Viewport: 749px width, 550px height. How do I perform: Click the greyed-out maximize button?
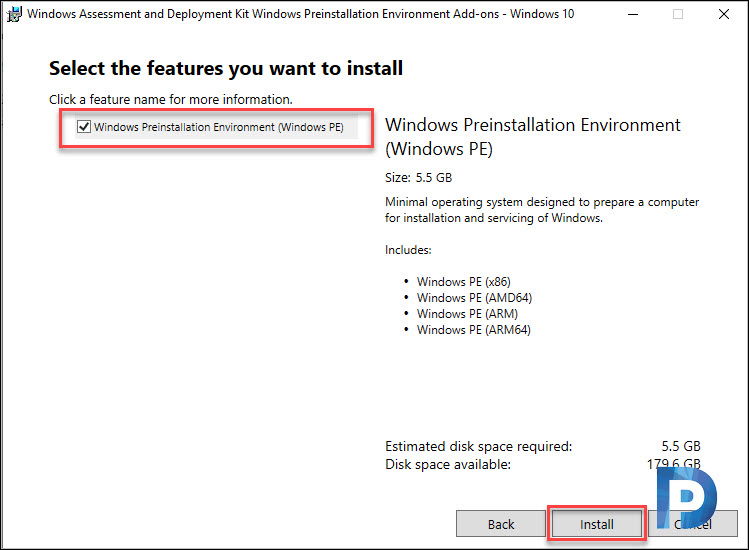point(678,14)
